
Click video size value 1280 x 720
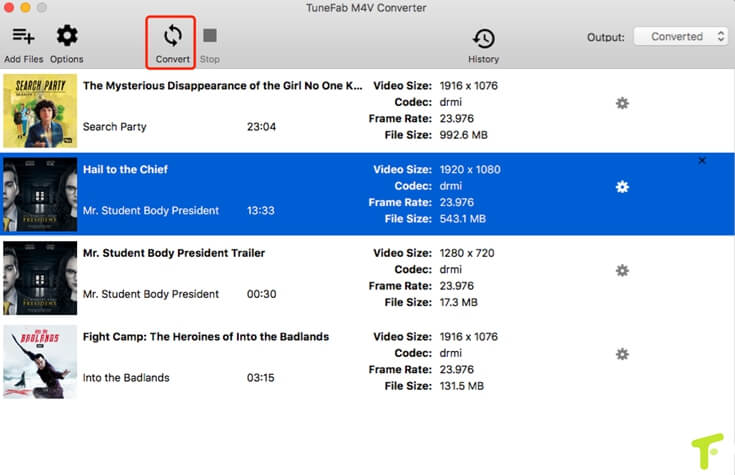coord(466,253)
